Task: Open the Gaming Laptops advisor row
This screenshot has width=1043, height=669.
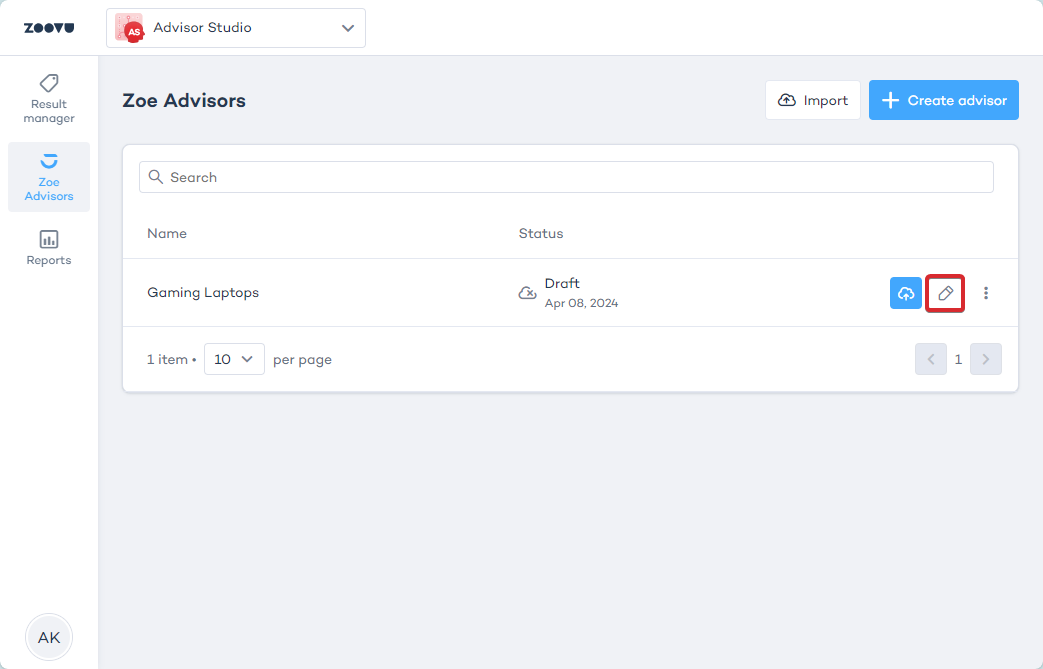Action: click(x=203, y=293)
